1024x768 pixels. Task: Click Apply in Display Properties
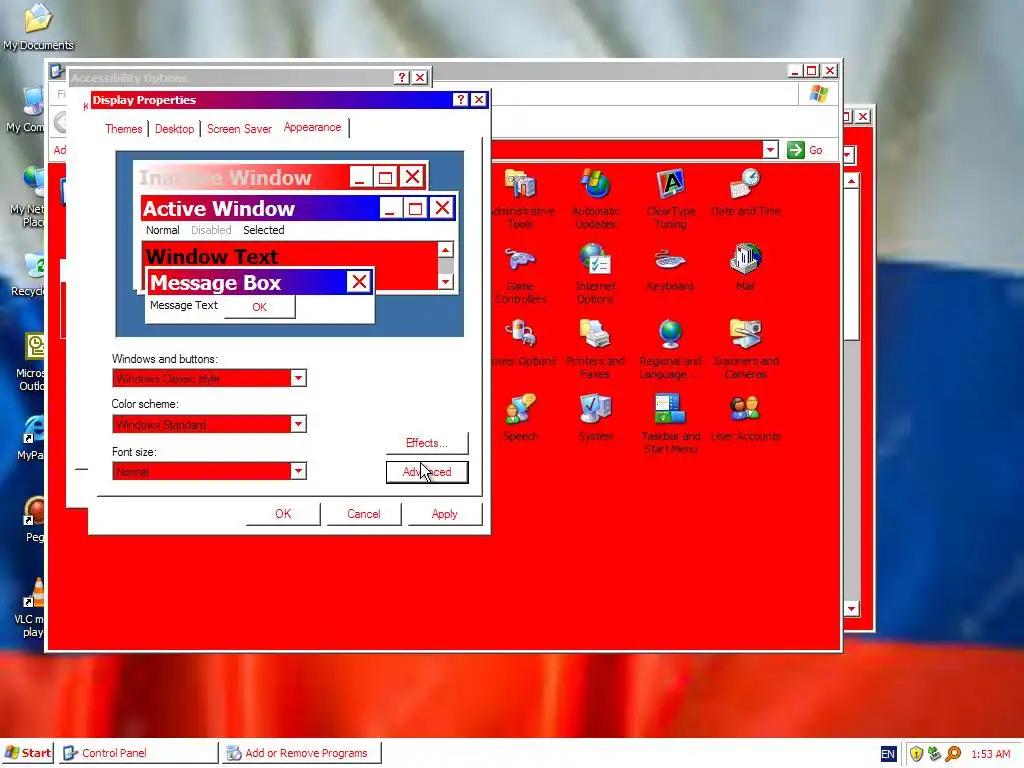tap(444, 514)
